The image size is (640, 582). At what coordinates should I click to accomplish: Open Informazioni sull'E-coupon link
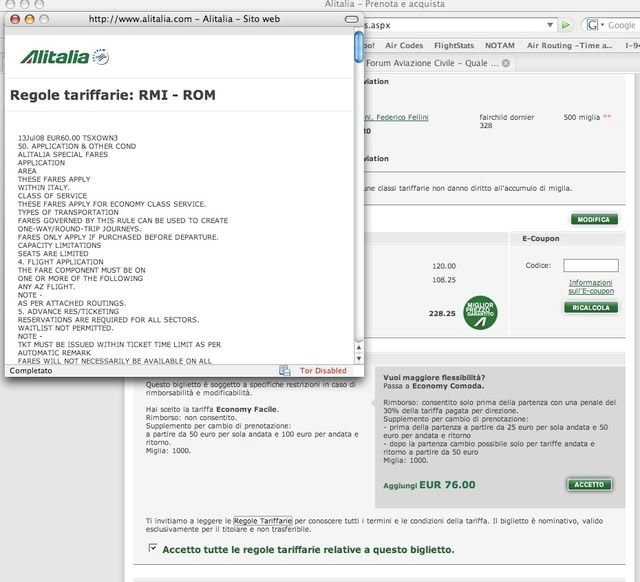click(x=591, y=287)
